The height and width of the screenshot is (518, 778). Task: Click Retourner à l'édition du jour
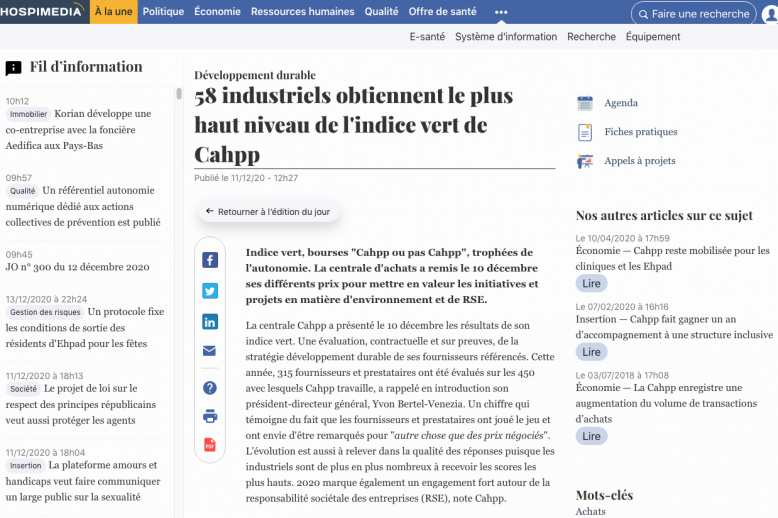(268, 212)
